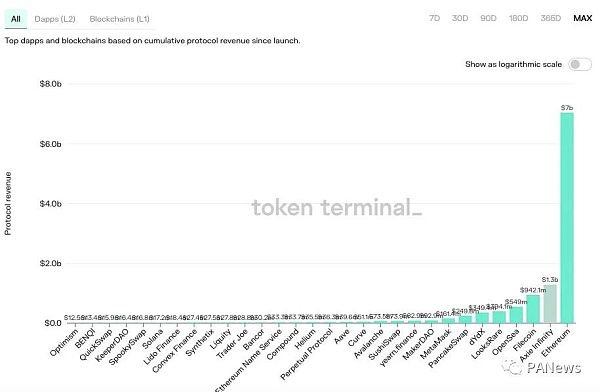Choose the 7D time range
600x392 pixels.
coord(434,18)
